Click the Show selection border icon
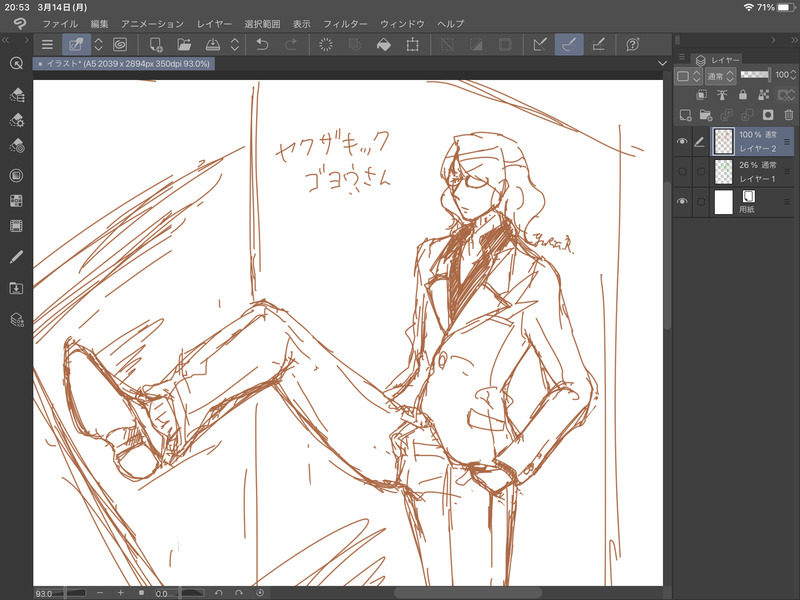800x600 pixels. (x=505, y=45)
